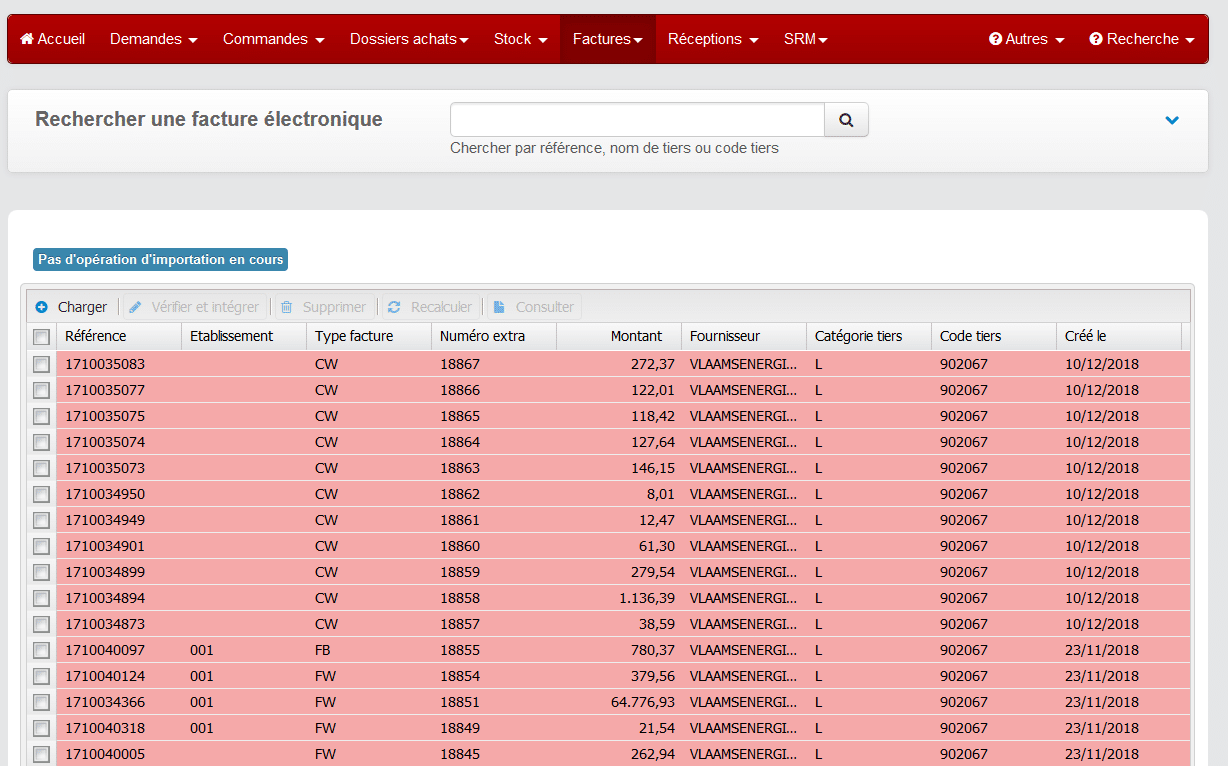Expand the advanced search chevron

1172,120
